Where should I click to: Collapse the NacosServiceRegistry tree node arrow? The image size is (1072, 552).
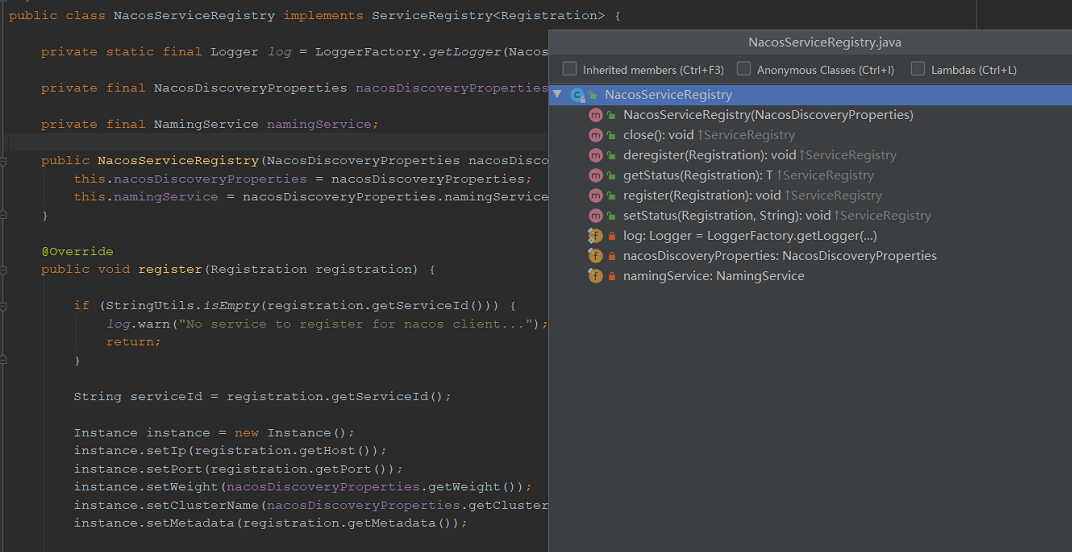557,94
